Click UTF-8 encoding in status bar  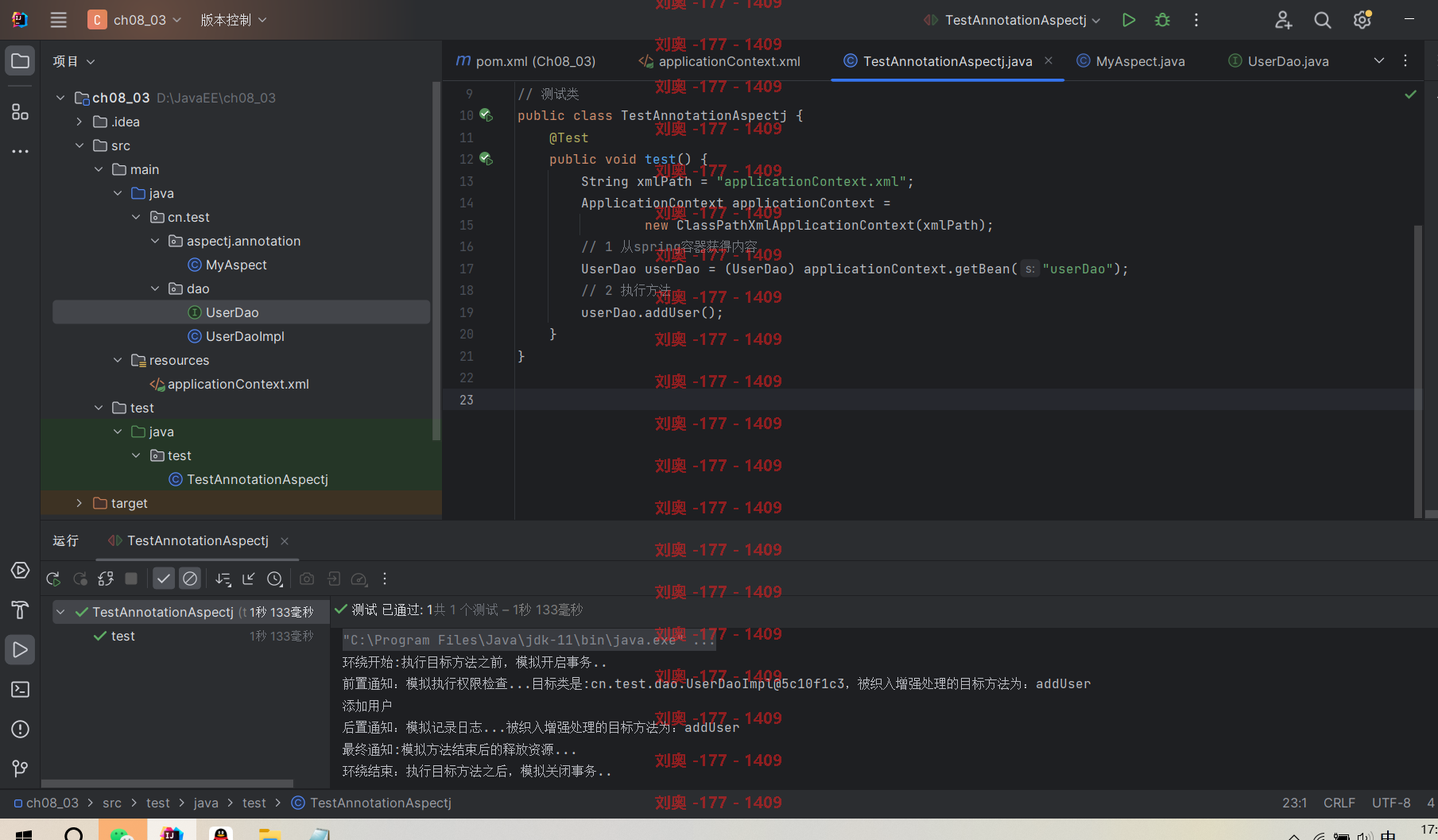1391,803
